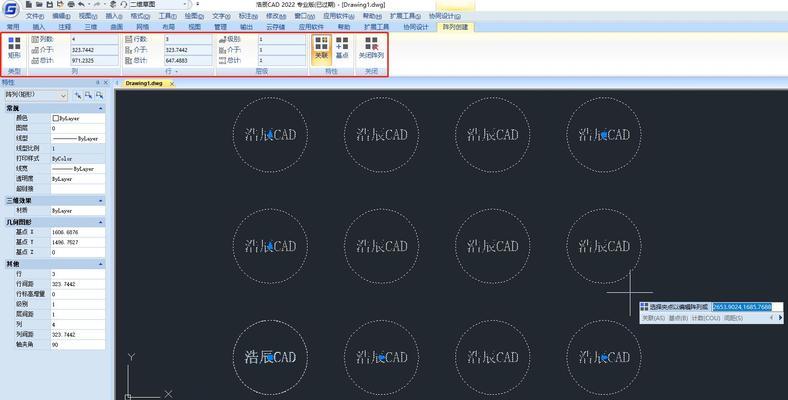Choose the 基点(B) prompt option
Viewport: 788px width, 400px height.
pos(678,318)
